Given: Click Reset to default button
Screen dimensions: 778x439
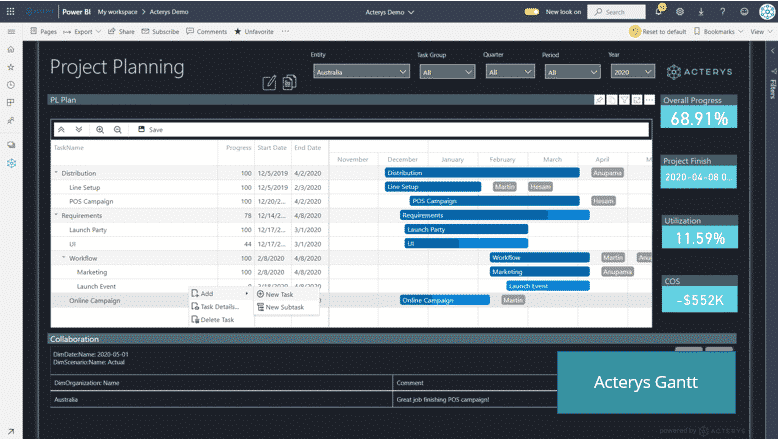Looking at the screenshot, I should 659,32.
